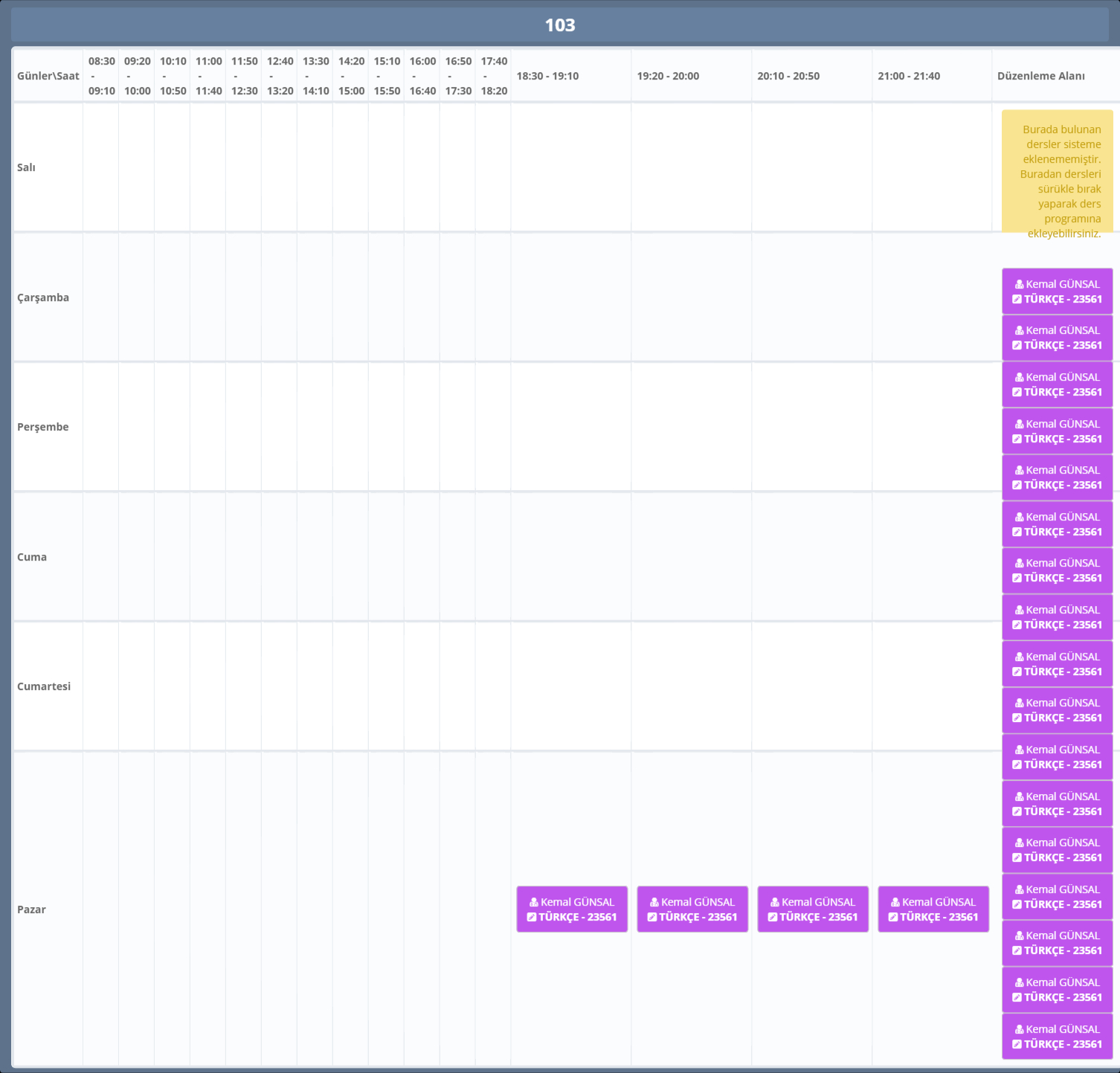Click teacher icon on Pazar 21:00 - 21:40 lesson
Viewport: 1120px width, 1073px height.
895,902
